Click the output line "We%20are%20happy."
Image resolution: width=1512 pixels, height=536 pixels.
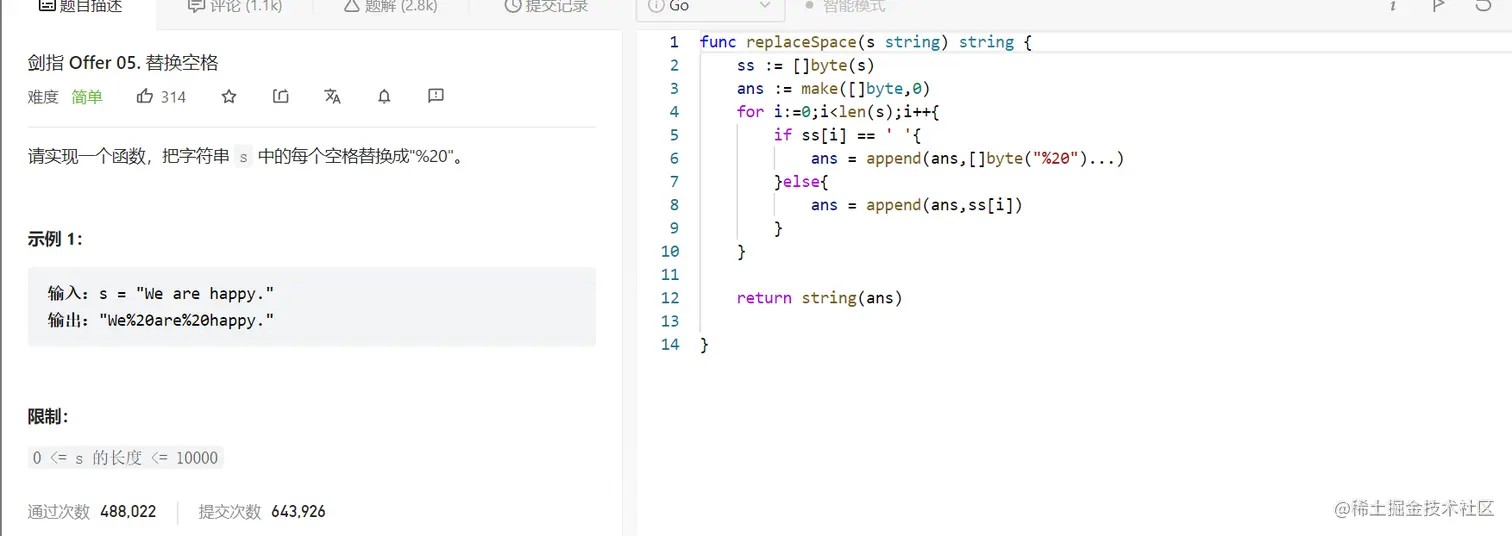point(161,319)
